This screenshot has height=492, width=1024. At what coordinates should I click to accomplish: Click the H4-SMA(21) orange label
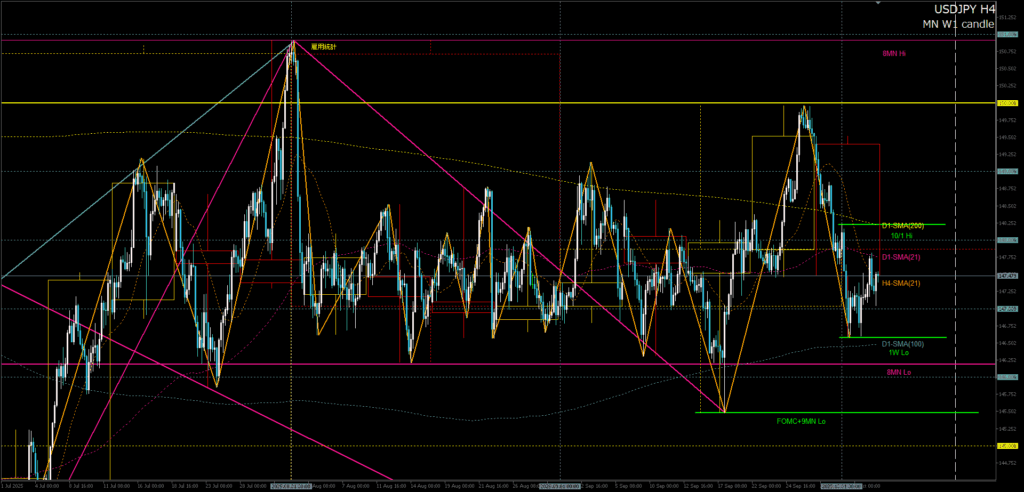pos(900,283)
